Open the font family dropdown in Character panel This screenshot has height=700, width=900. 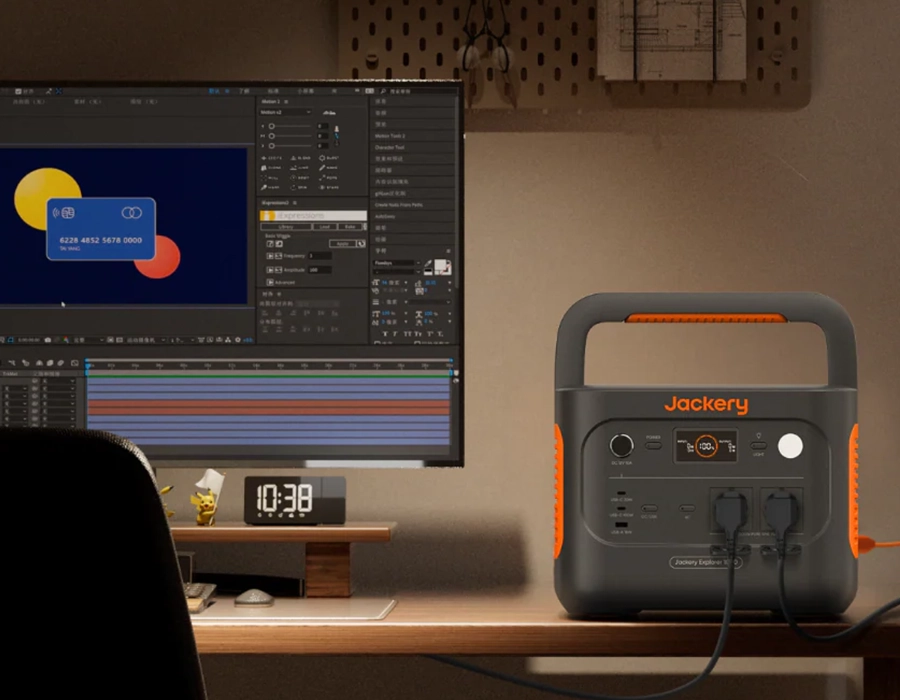[395, 264]
